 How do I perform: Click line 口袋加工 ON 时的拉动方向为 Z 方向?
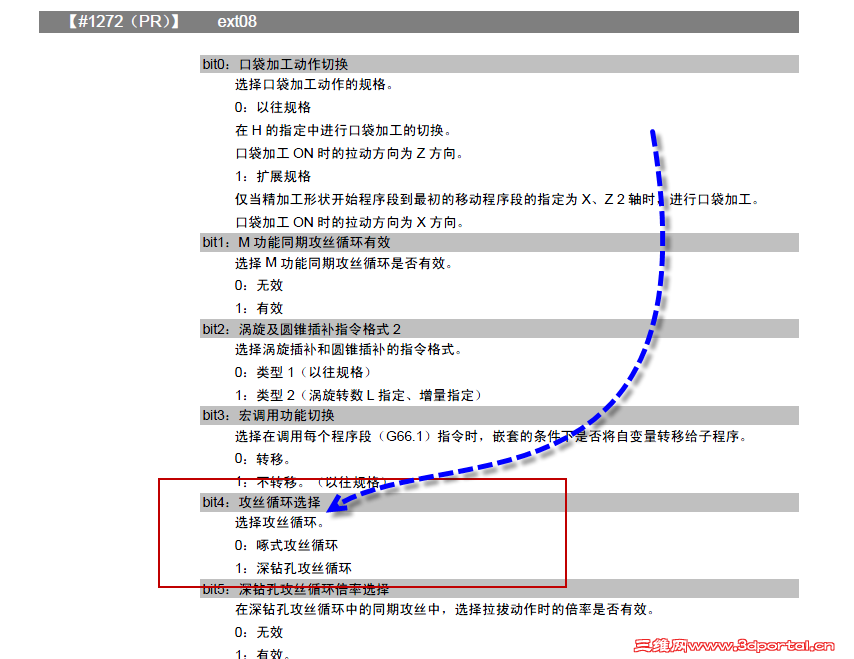pos(349,154)
